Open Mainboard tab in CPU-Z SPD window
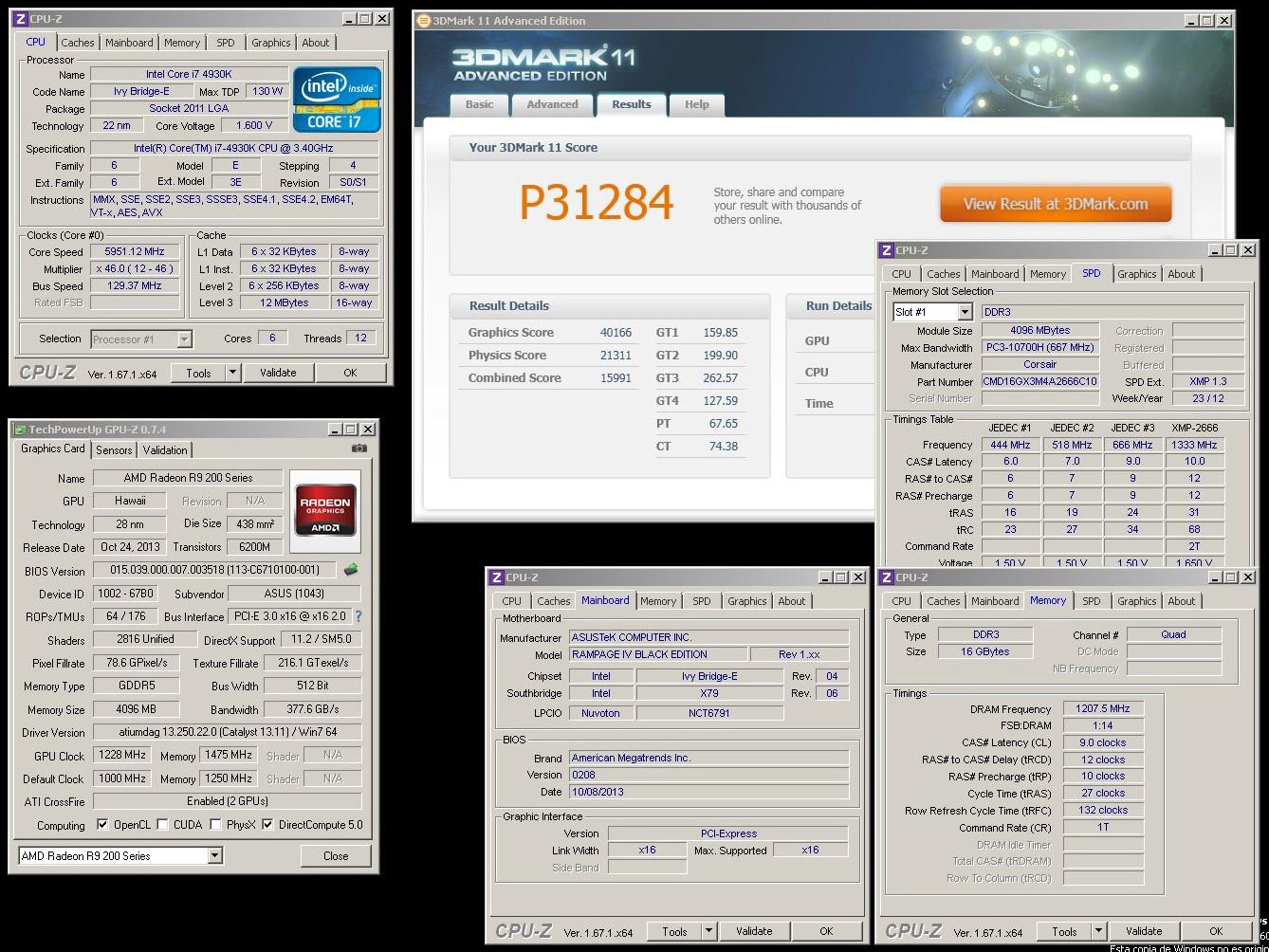Screen dimensions: 1269x952 click(x=995, y=274)
